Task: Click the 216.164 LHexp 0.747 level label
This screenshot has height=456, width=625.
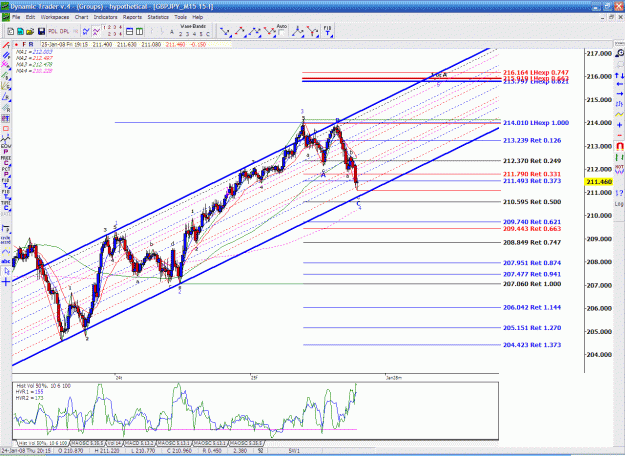Action: (536, 72)
